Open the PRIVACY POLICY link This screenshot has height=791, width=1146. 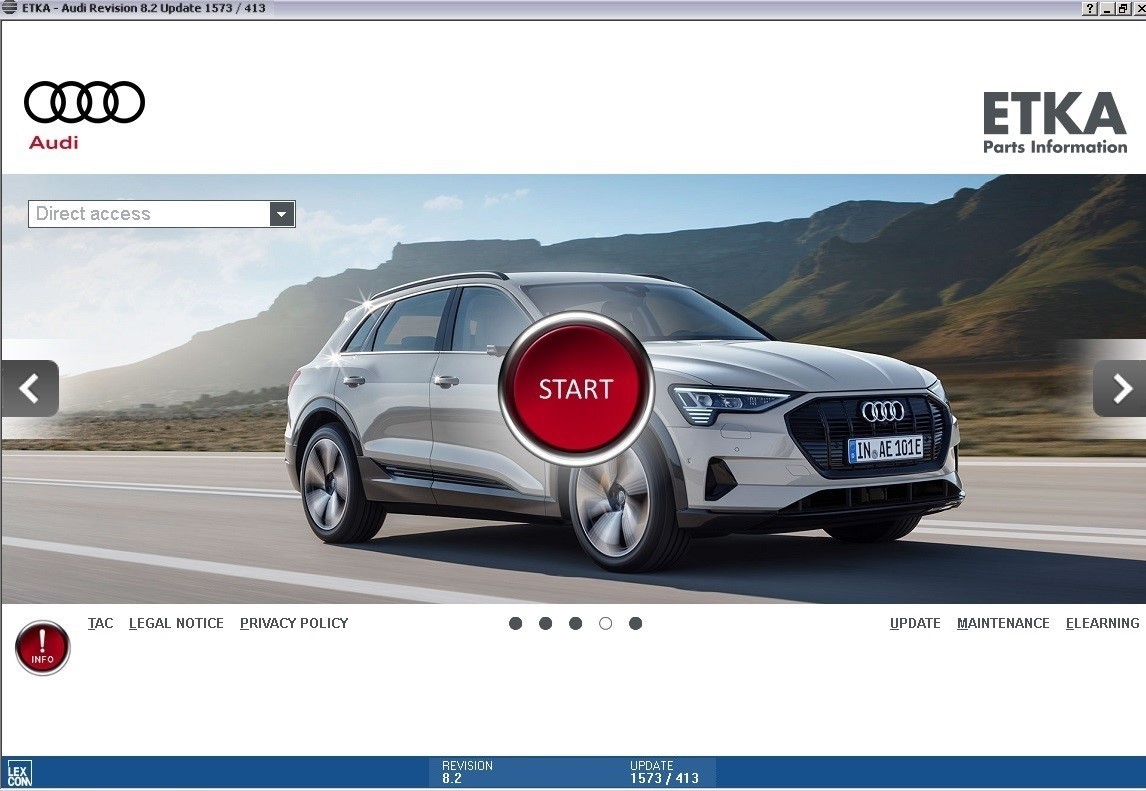[294, 624]
